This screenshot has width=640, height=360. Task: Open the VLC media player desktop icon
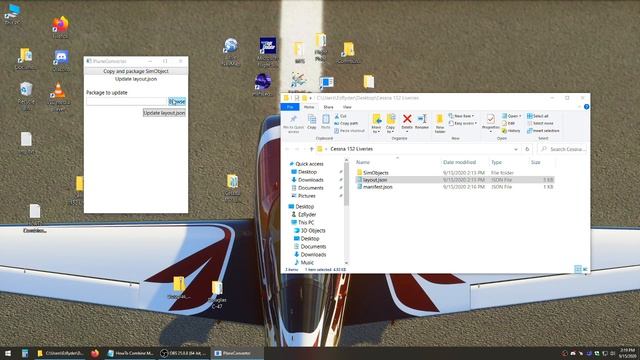59,97
